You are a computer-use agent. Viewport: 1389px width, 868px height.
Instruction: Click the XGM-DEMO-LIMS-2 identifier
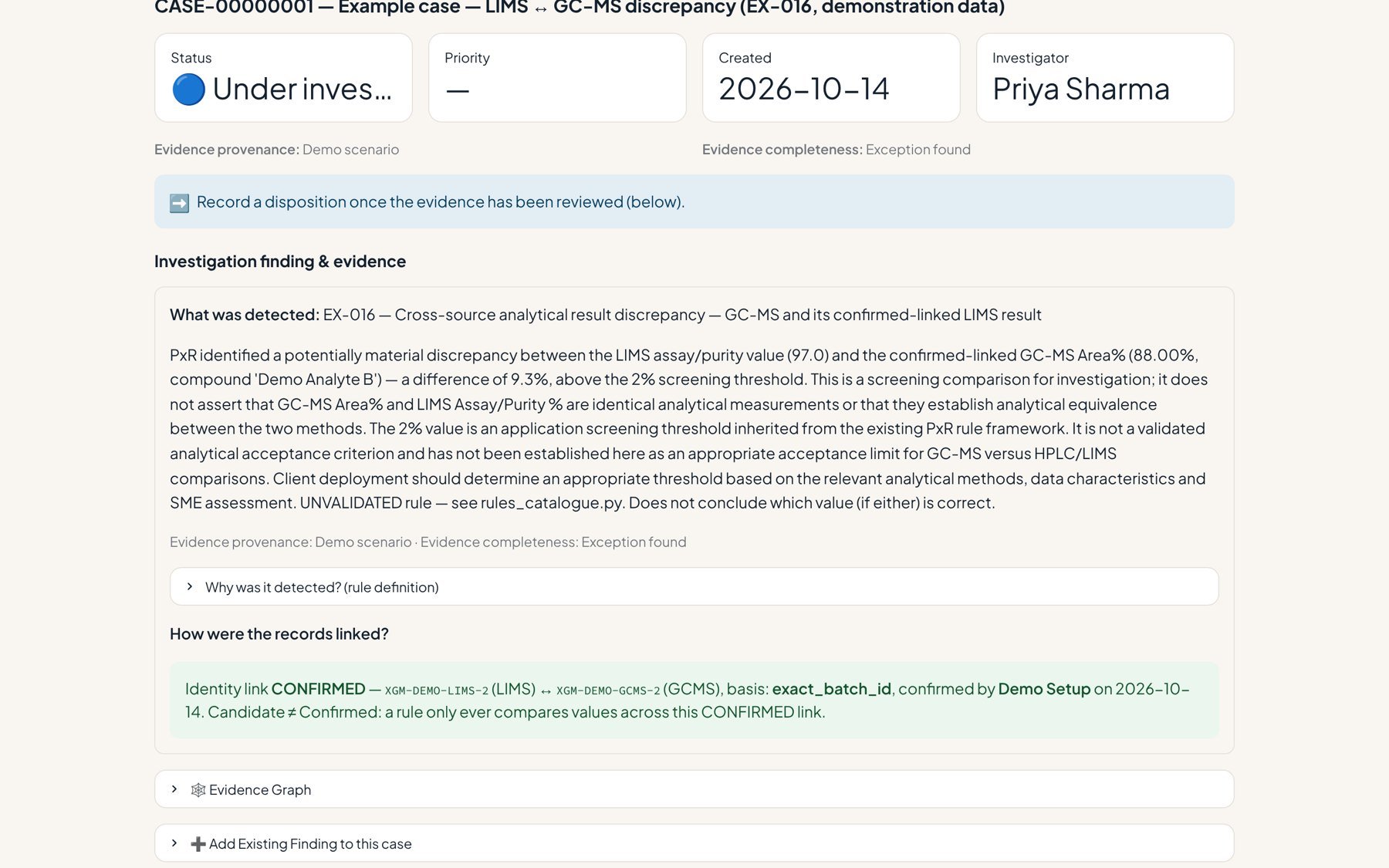(437, 691)
